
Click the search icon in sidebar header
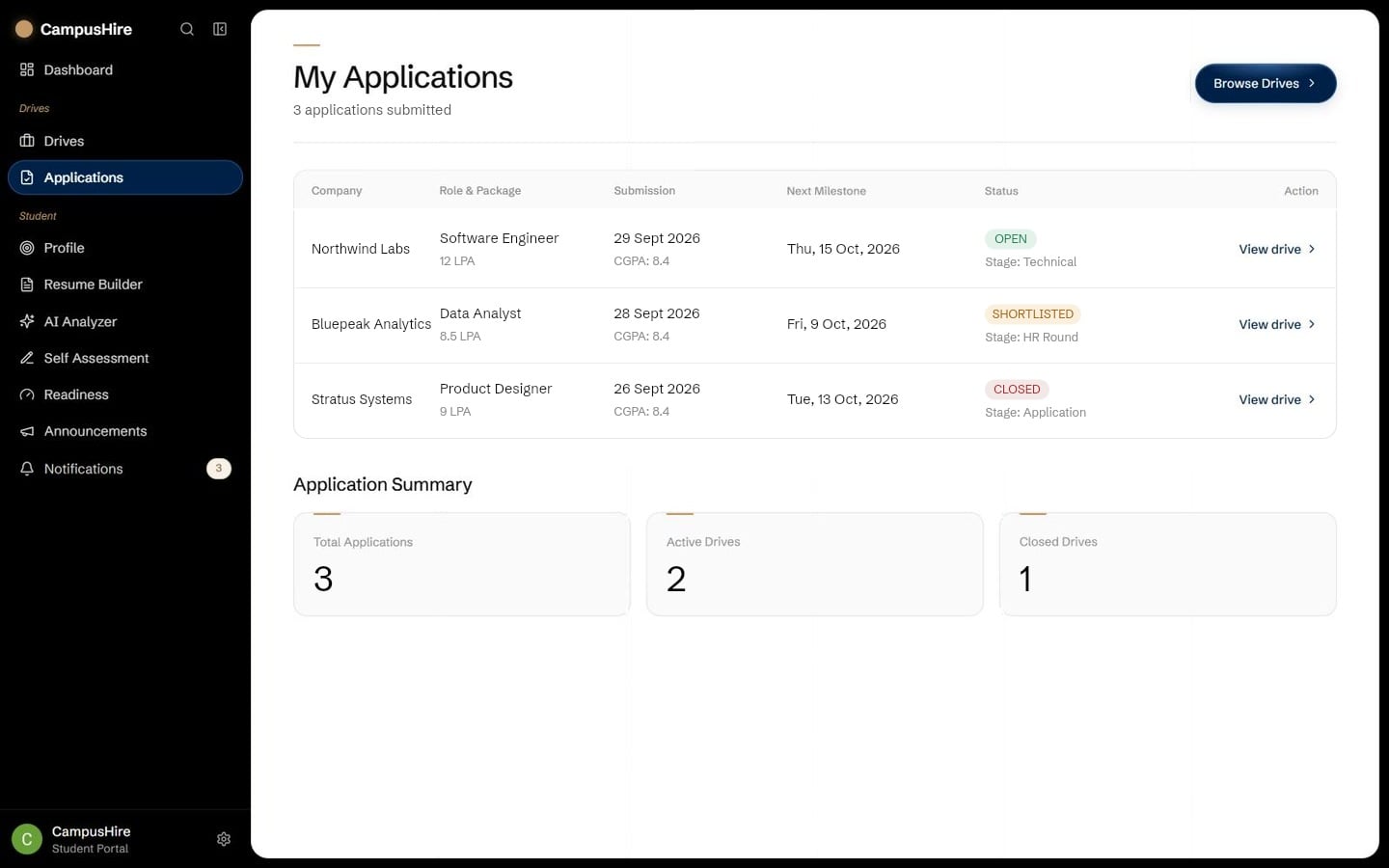pos(187,29)
